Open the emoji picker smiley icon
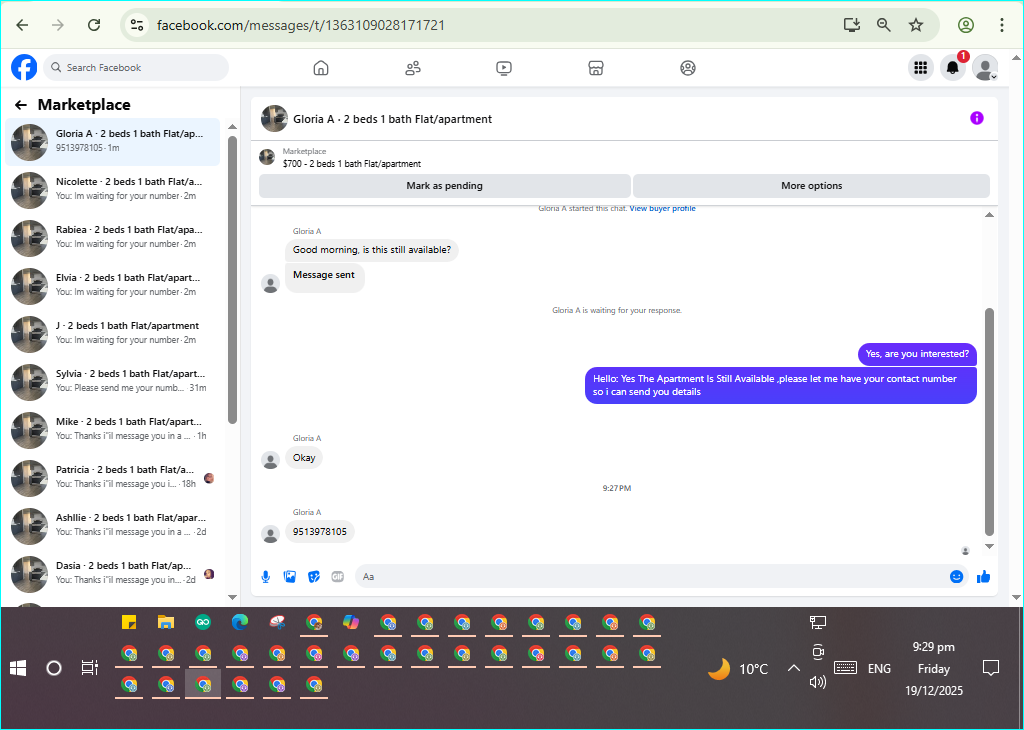 [x=957, y=577]
